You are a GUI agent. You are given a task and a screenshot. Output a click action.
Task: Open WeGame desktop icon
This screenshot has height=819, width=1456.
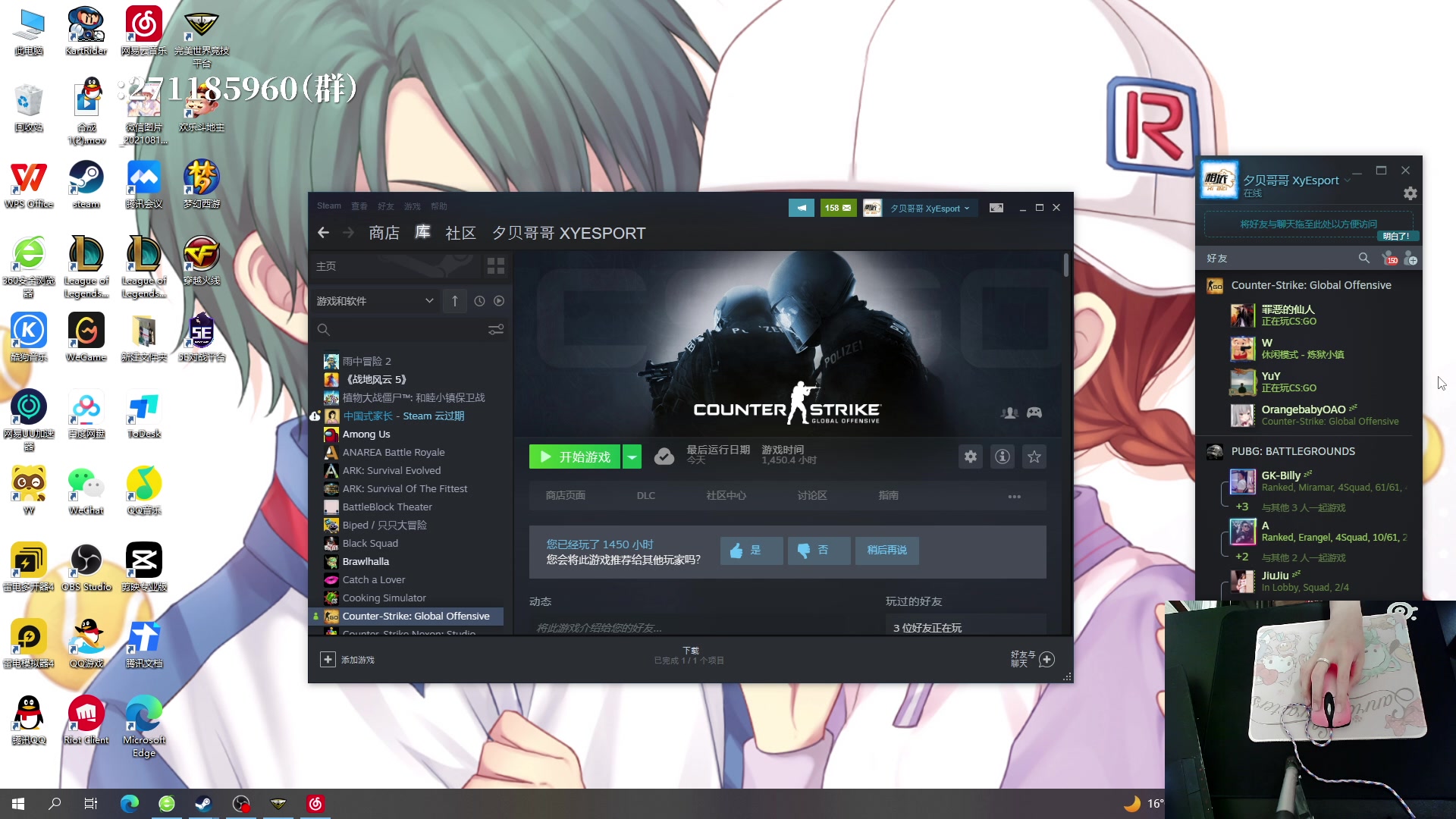(86, 337)
